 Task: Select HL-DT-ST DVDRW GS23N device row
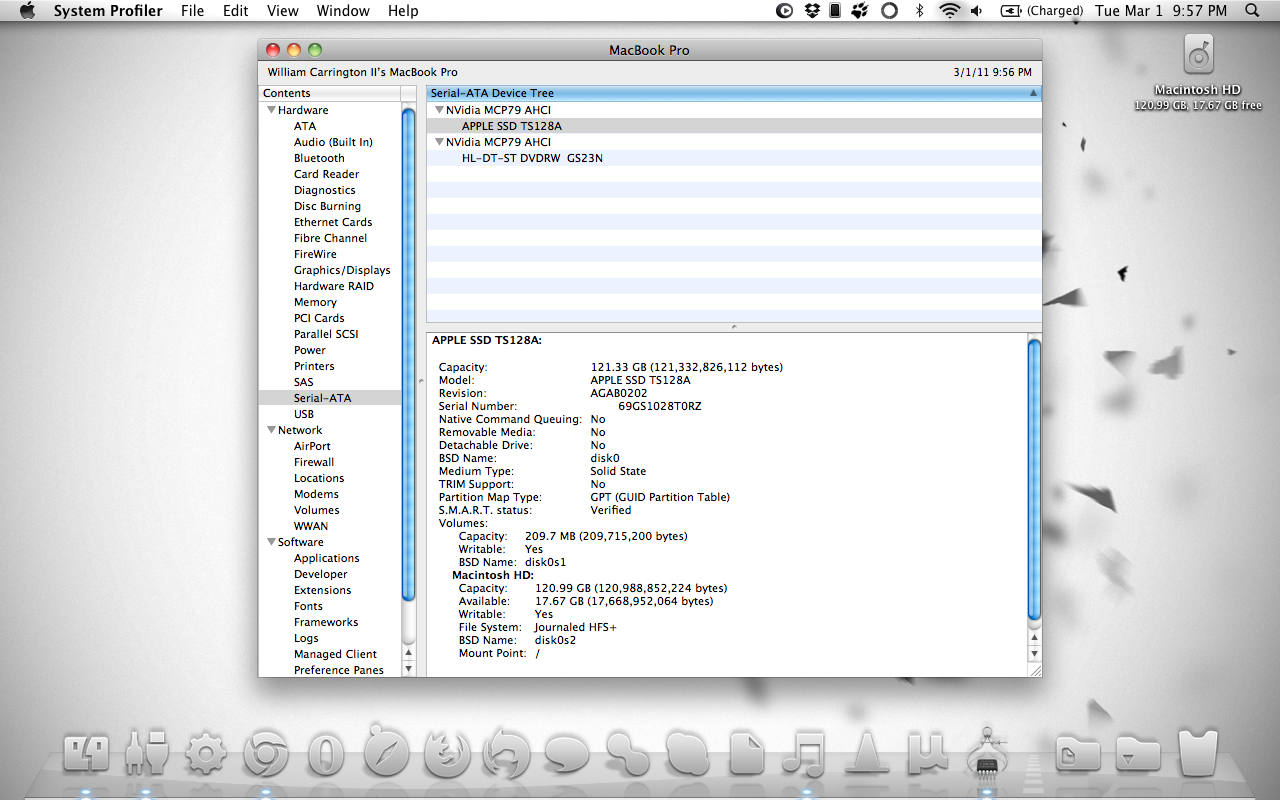pyautogui.click(x=734, y=158)
